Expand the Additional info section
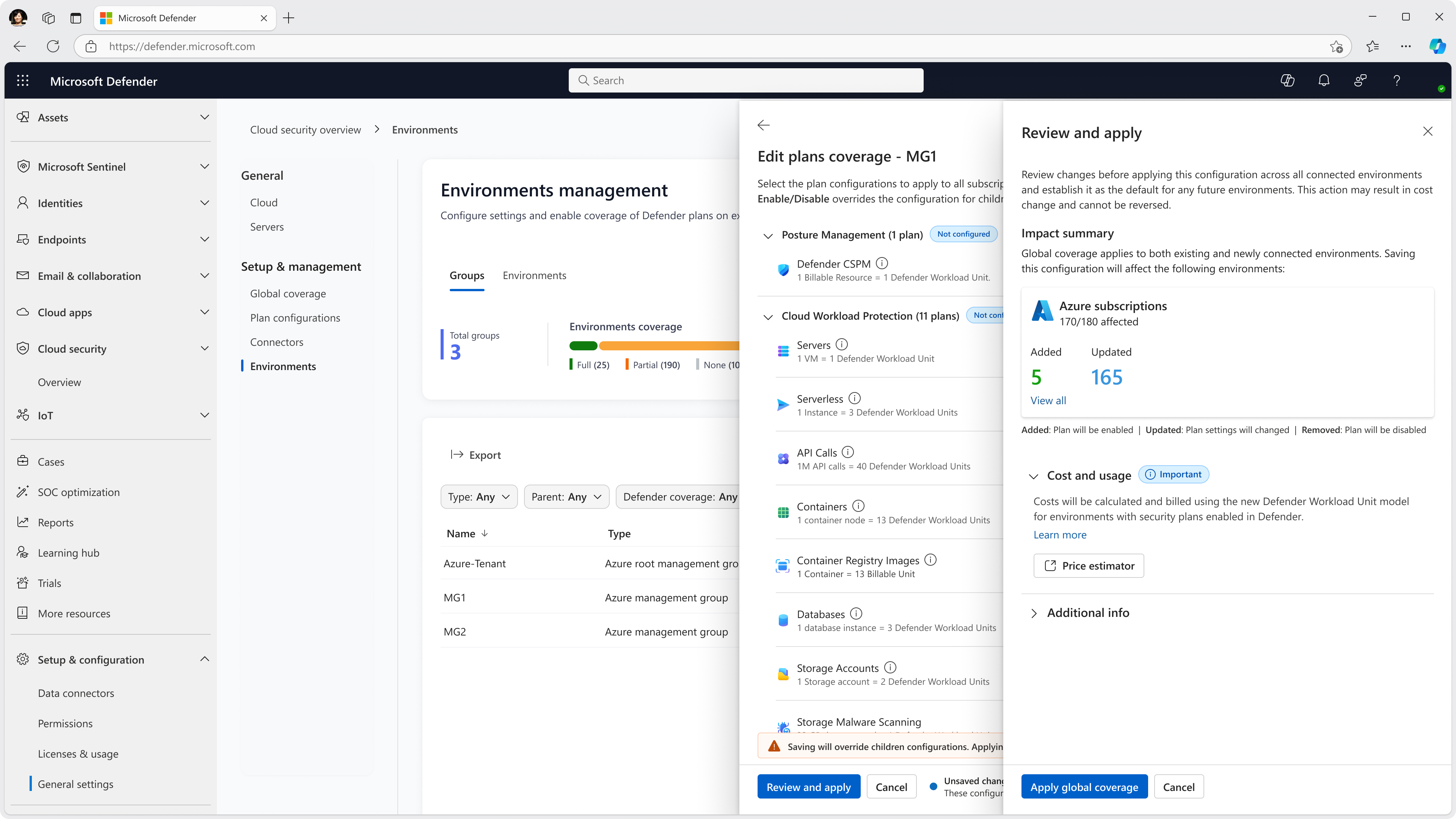1456x819 pixels. click(x=1034, y=613)
